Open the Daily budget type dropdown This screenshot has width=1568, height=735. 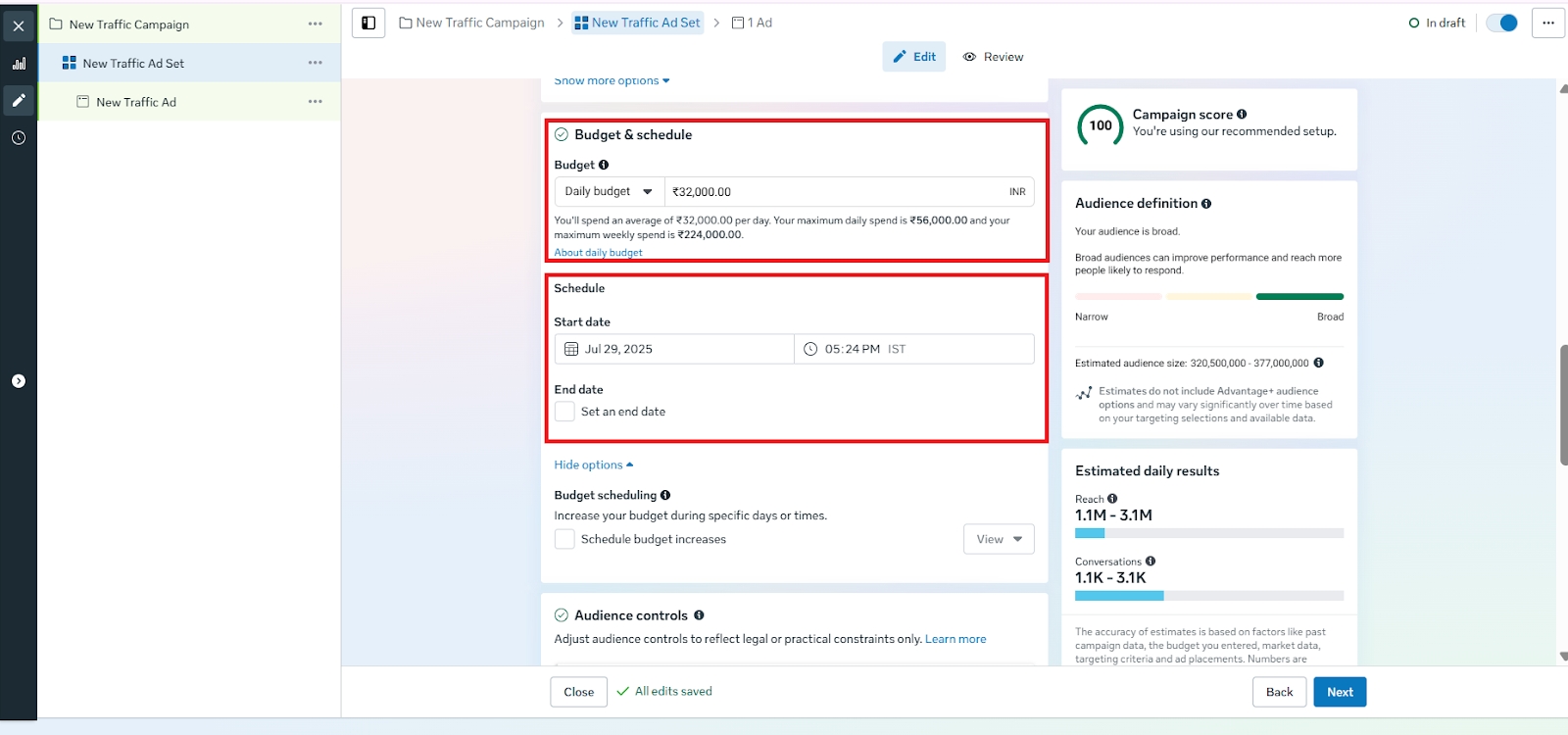tap(609, 192)
